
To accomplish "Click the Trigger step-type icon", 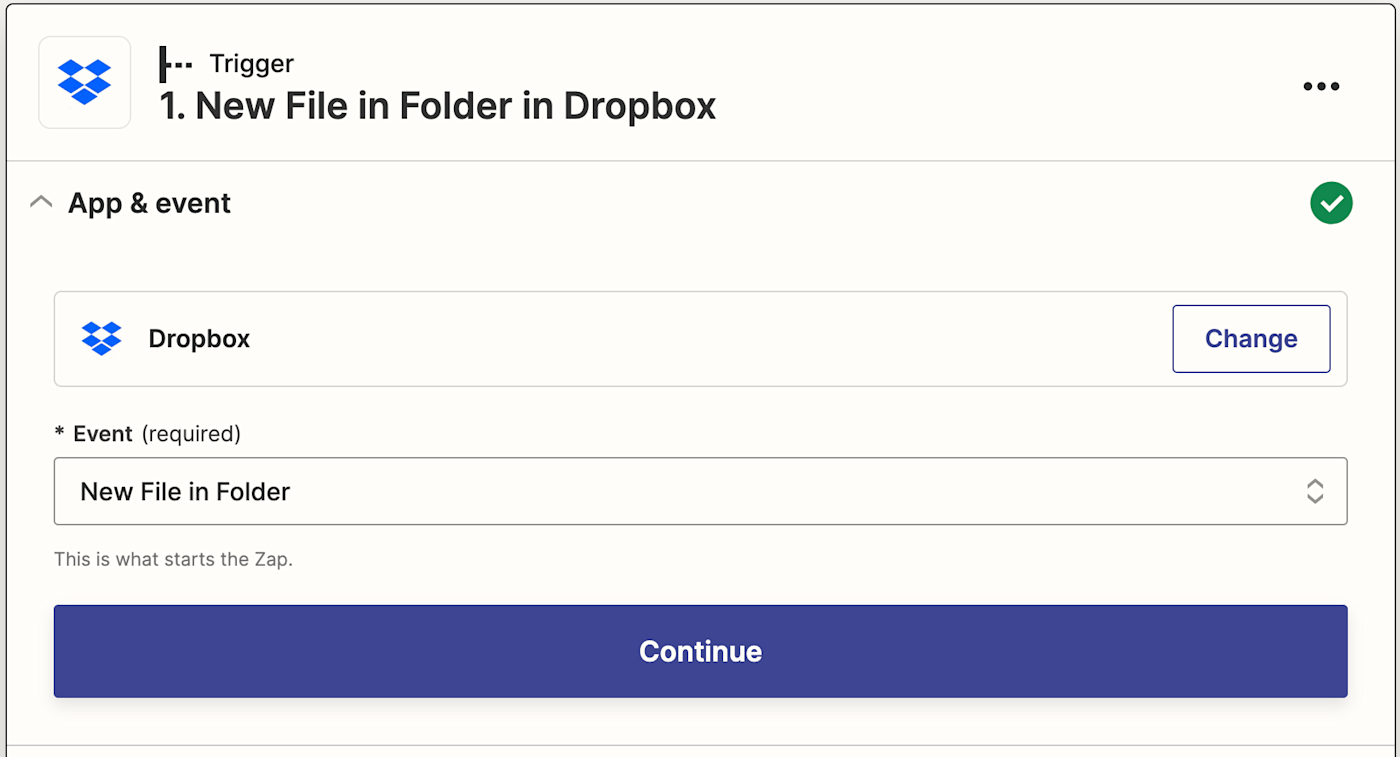I will coord(175,64).
